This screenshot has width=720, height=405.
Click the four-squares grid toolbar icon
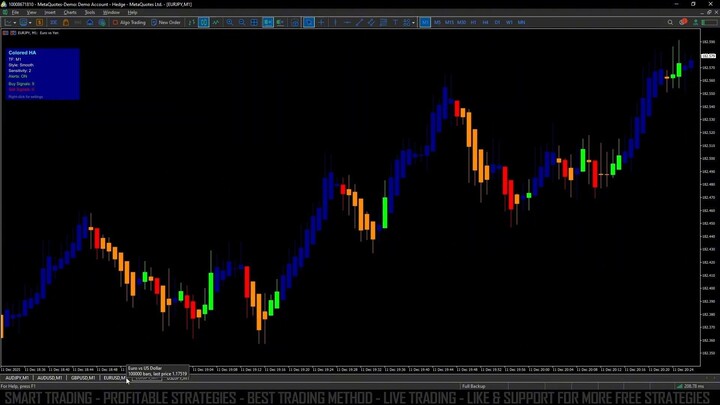254,22
